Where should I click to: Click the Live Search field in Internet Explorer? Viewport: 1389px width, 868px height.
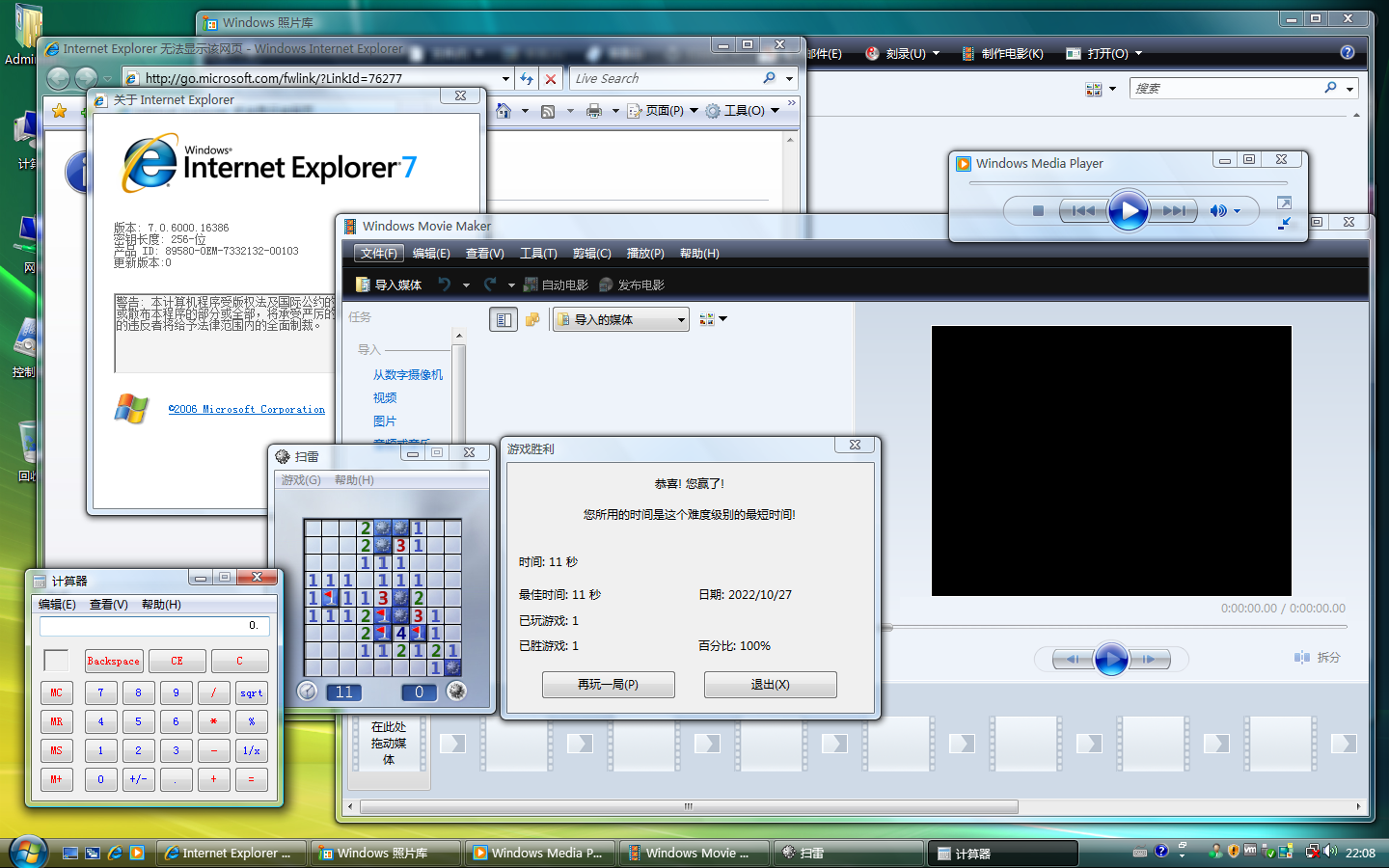point(664,78)
